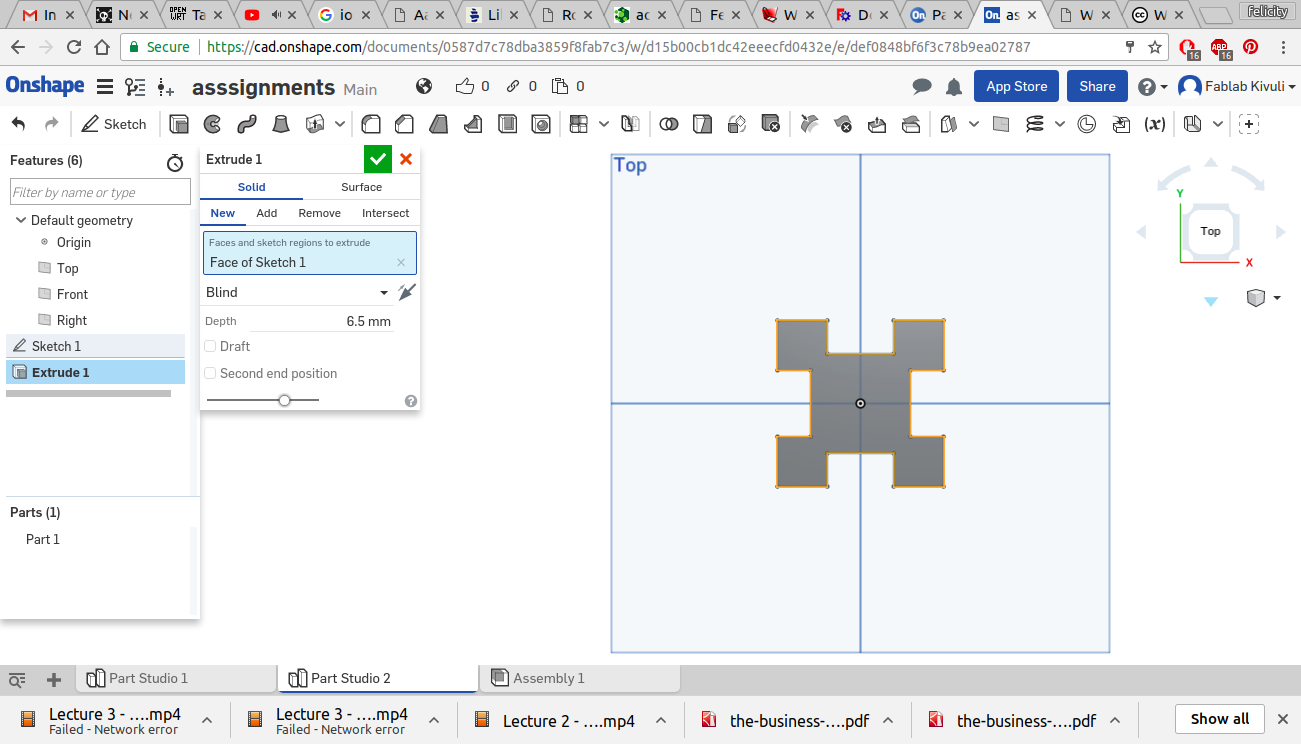This screenshot has height=744, width=1301.
Task: Open the Blind end type dropdown
Action: coord(297,292)
